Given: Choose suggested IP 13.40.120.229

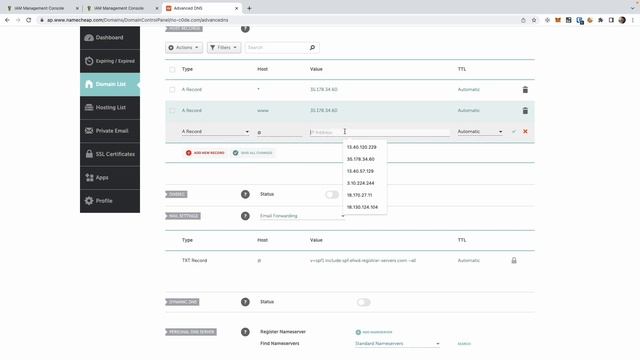Looking at the screenshot, I should (x=362, y=147).
